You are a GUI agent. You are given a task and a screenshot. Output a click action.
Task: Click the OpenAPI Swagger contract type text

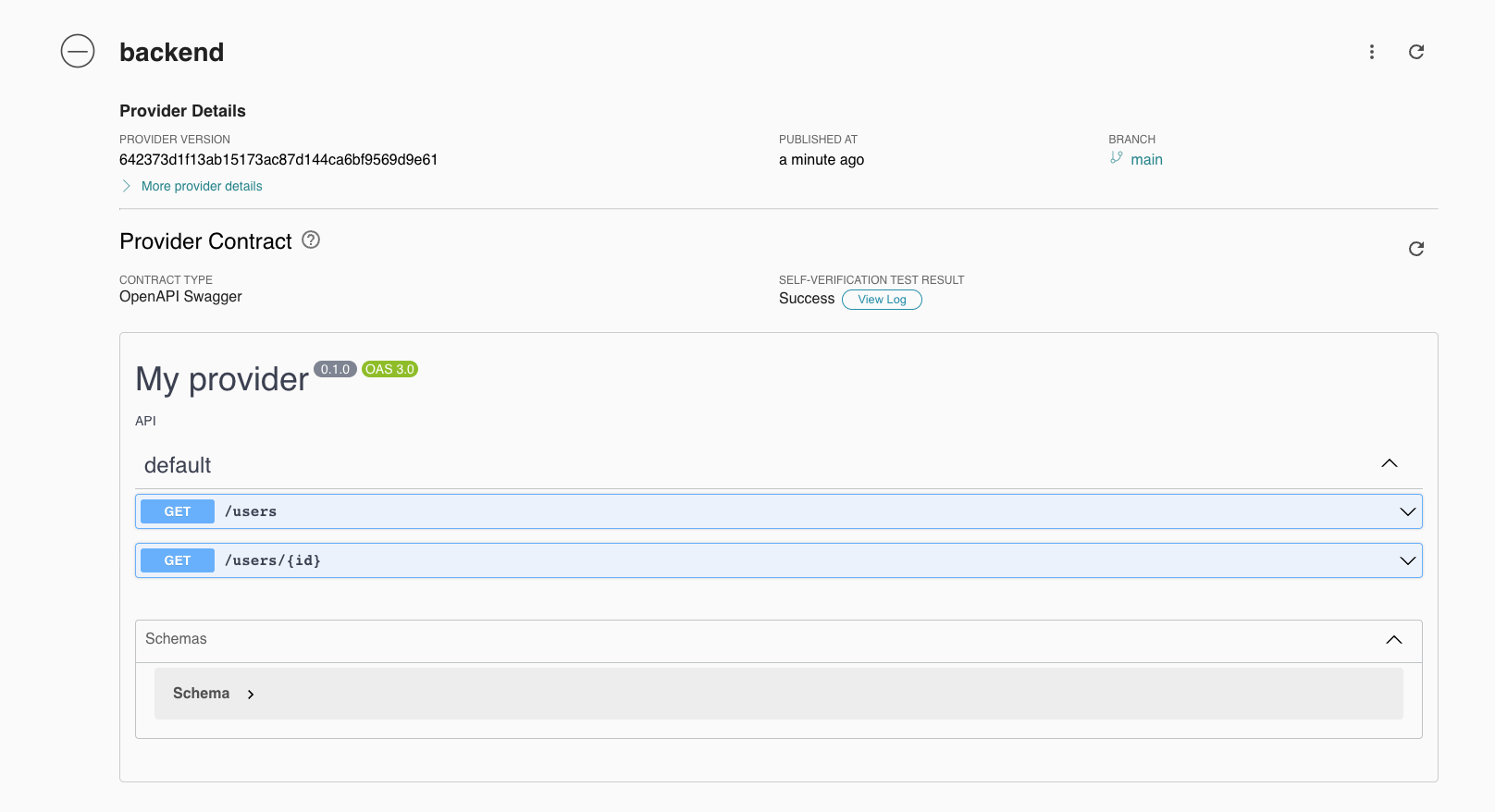(x=180, y=297)
